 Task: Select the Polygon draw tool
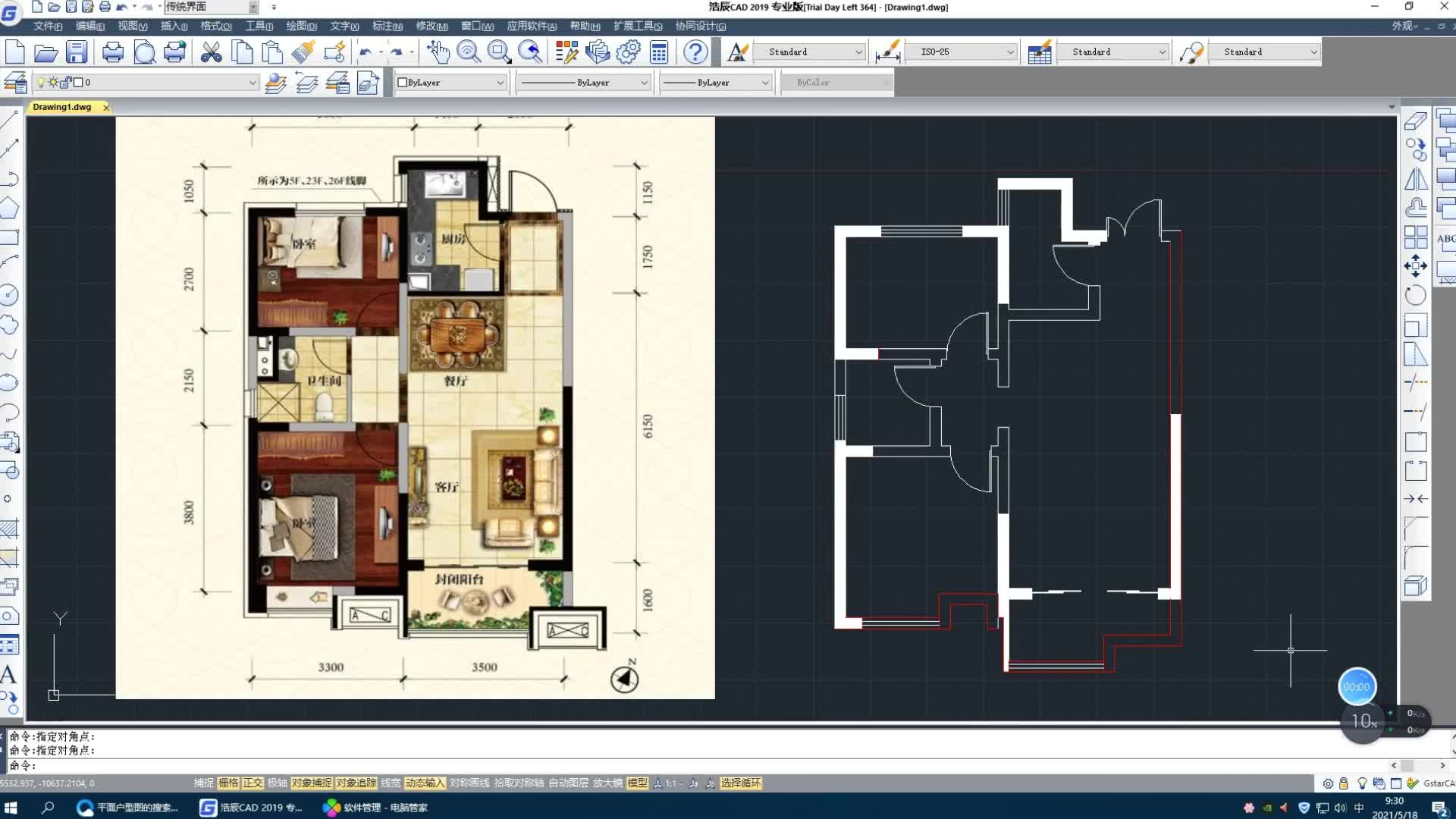[x=10, y=208]
